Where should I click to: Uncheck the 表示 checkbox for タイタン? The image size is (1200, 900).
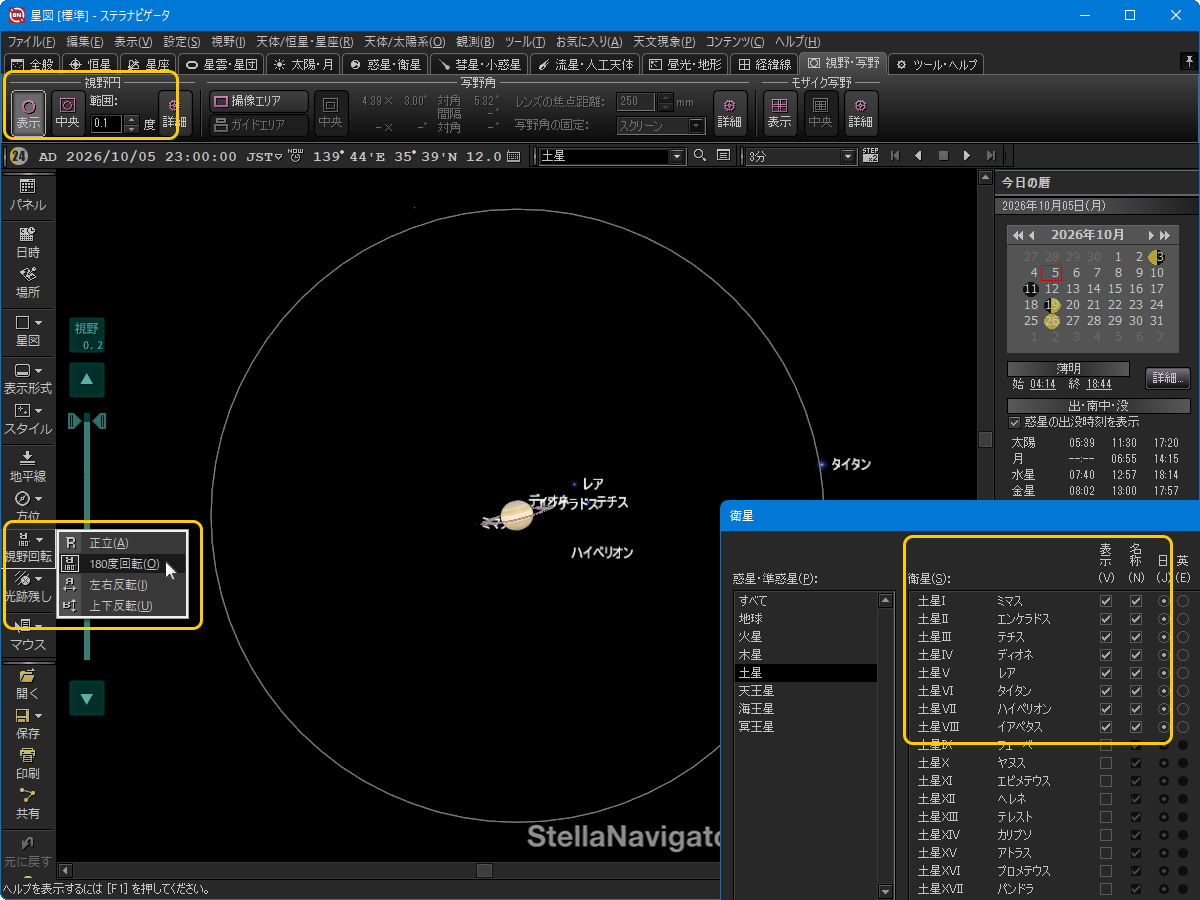1105,691
